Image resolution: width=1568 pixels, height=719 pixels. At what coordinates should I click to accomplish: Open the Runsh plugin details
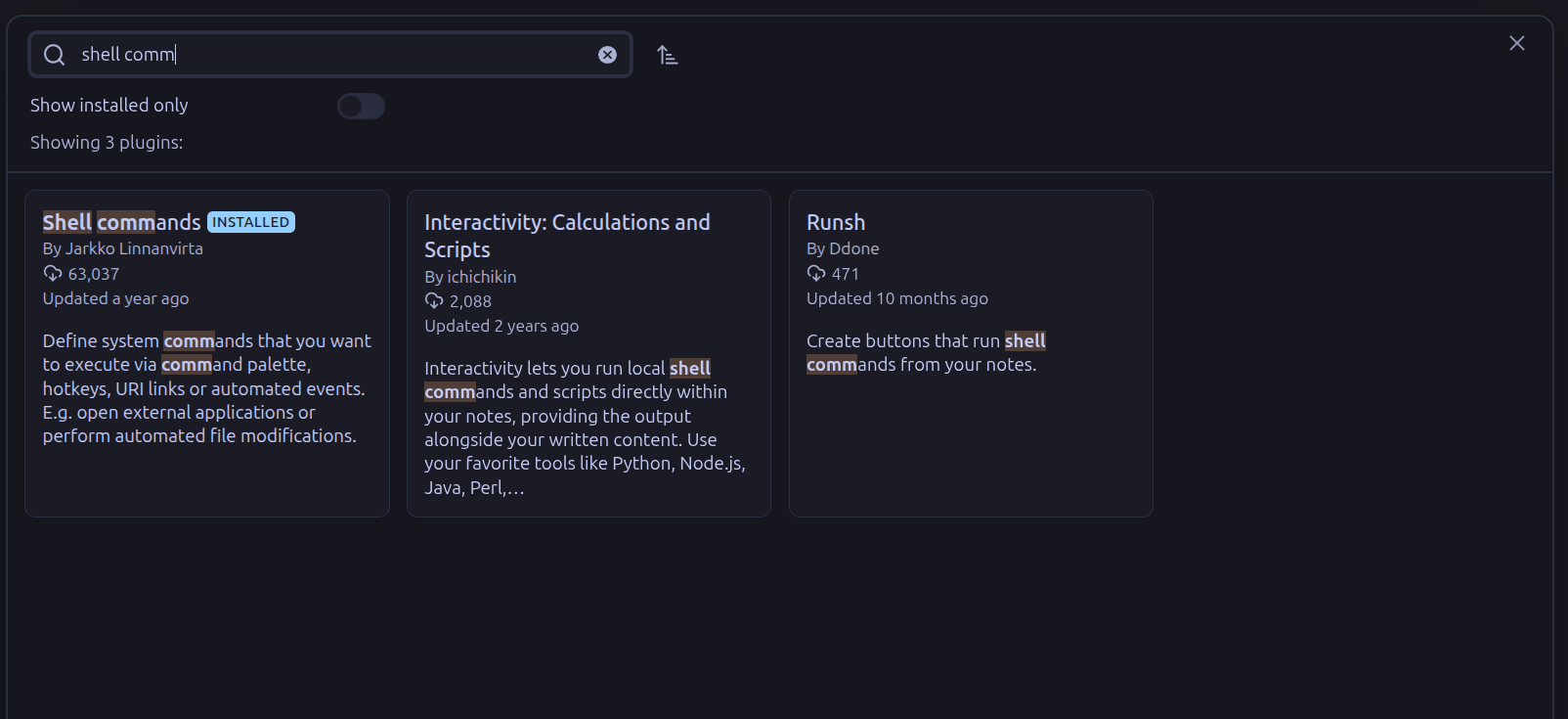click(x=971, y=353)
